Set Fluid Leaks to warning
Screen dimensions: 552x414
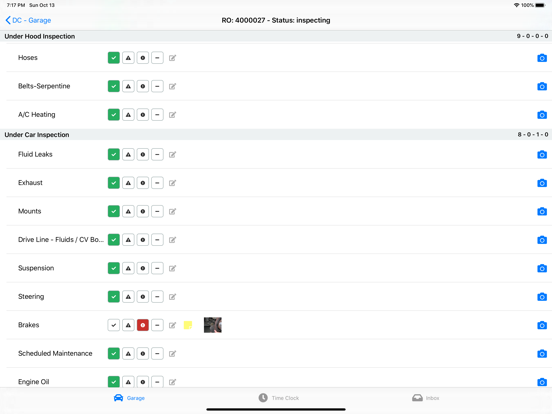(128, 154)
